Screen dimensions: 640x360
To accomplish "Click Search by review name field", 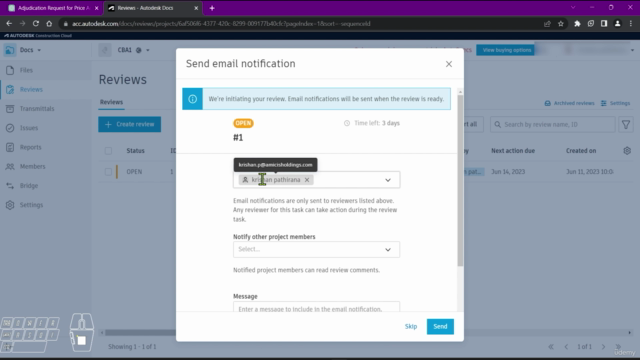I will pos(553,124).
